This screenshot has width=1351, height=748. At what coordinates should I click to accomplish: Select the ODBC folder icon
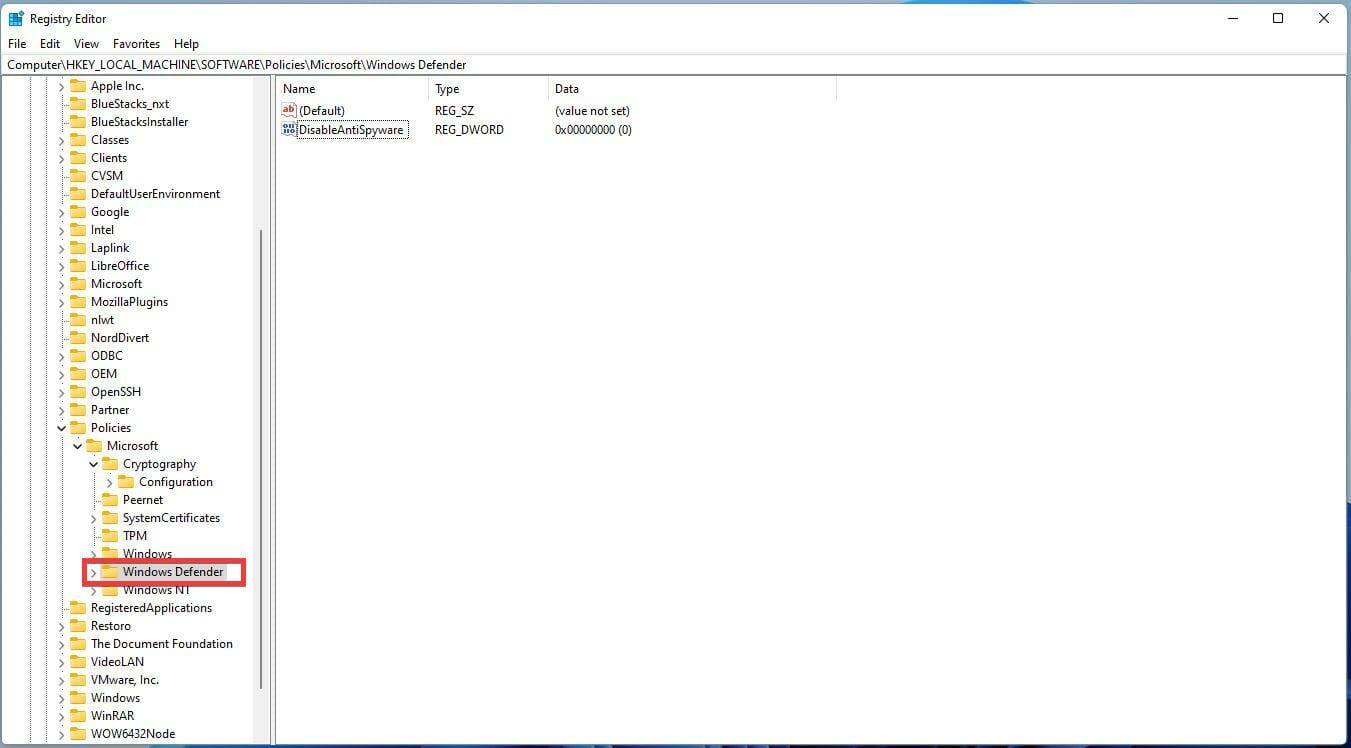point(77,356)
